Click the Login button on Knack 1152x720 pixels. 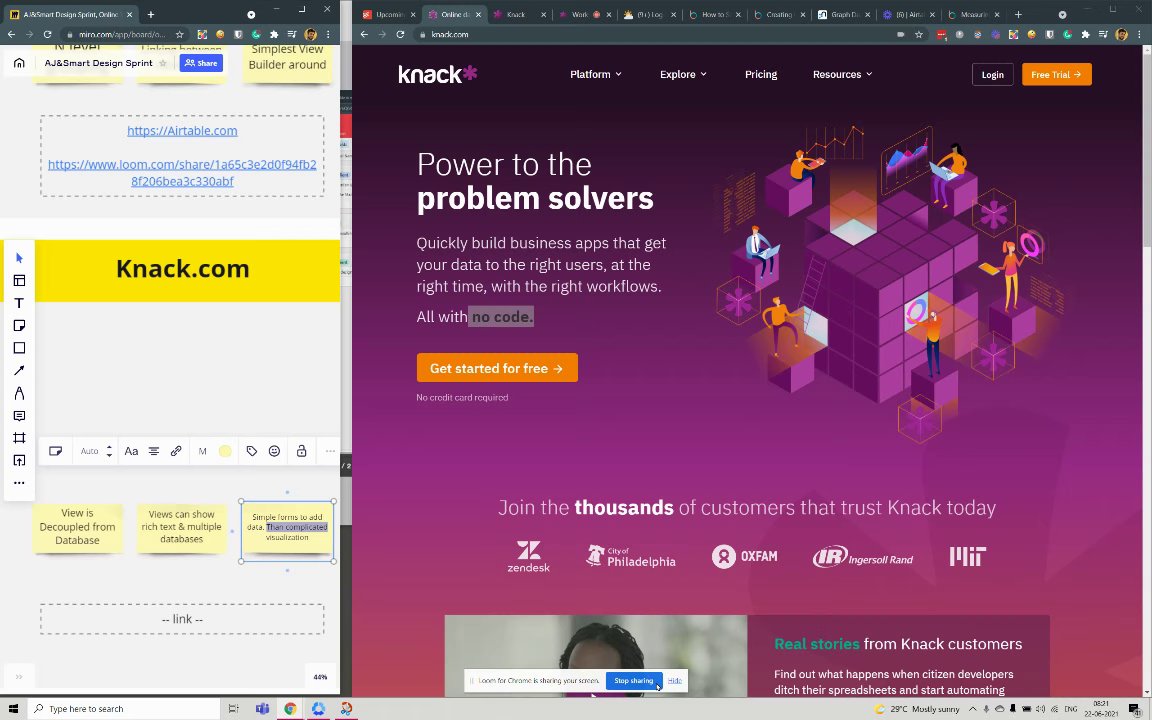click(993, 74)
